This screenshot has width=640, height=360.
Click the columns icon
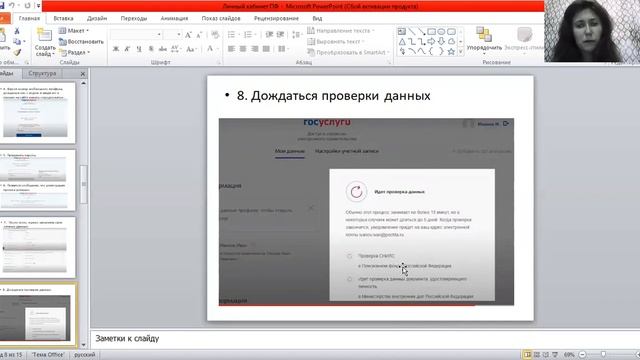click(x=283, y=49)
